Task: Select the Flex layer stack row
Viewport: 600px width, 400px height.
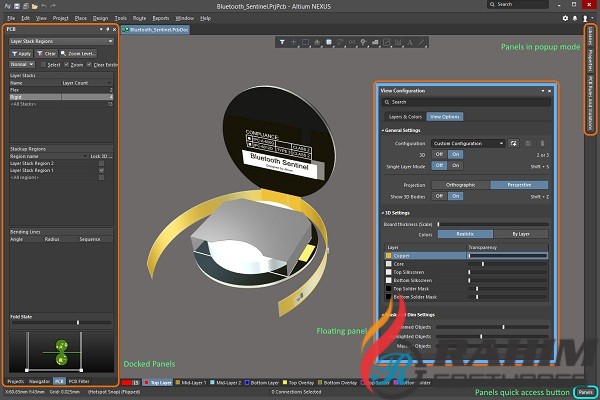Action: (61, 90)
